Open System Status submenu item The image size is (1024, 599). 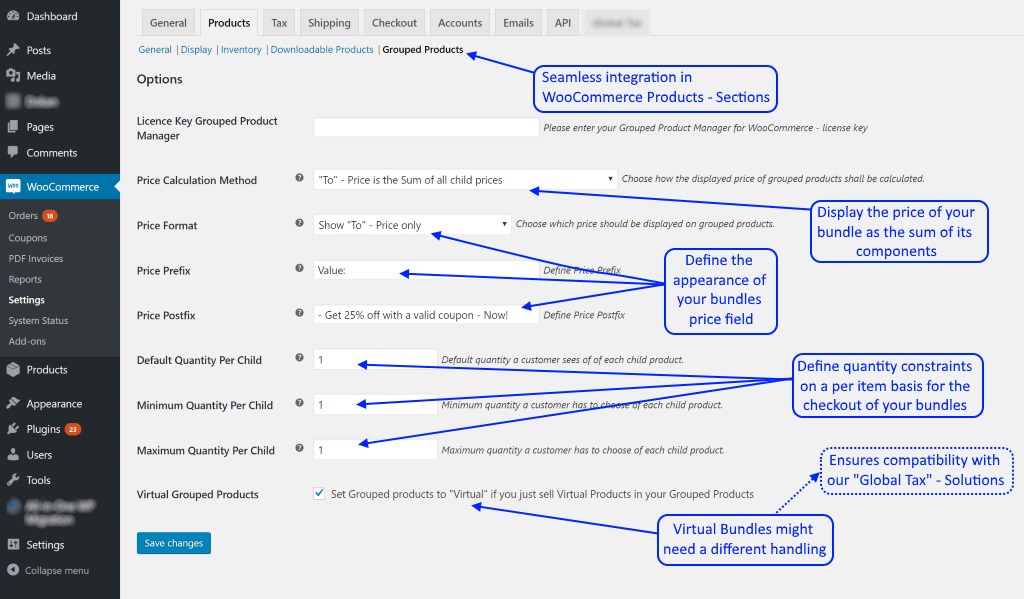38,321
